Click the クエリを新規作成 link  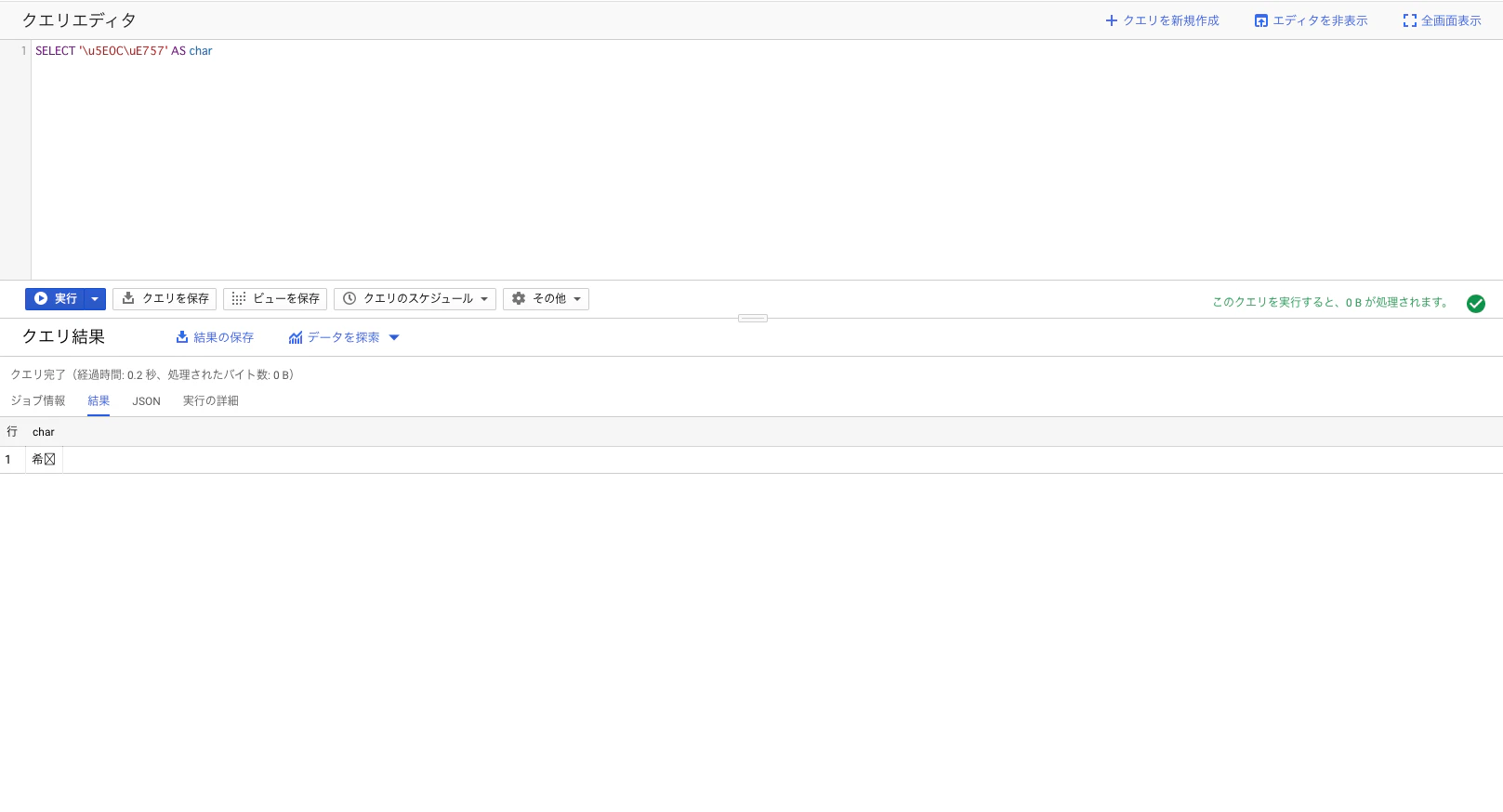[1171, 20]
